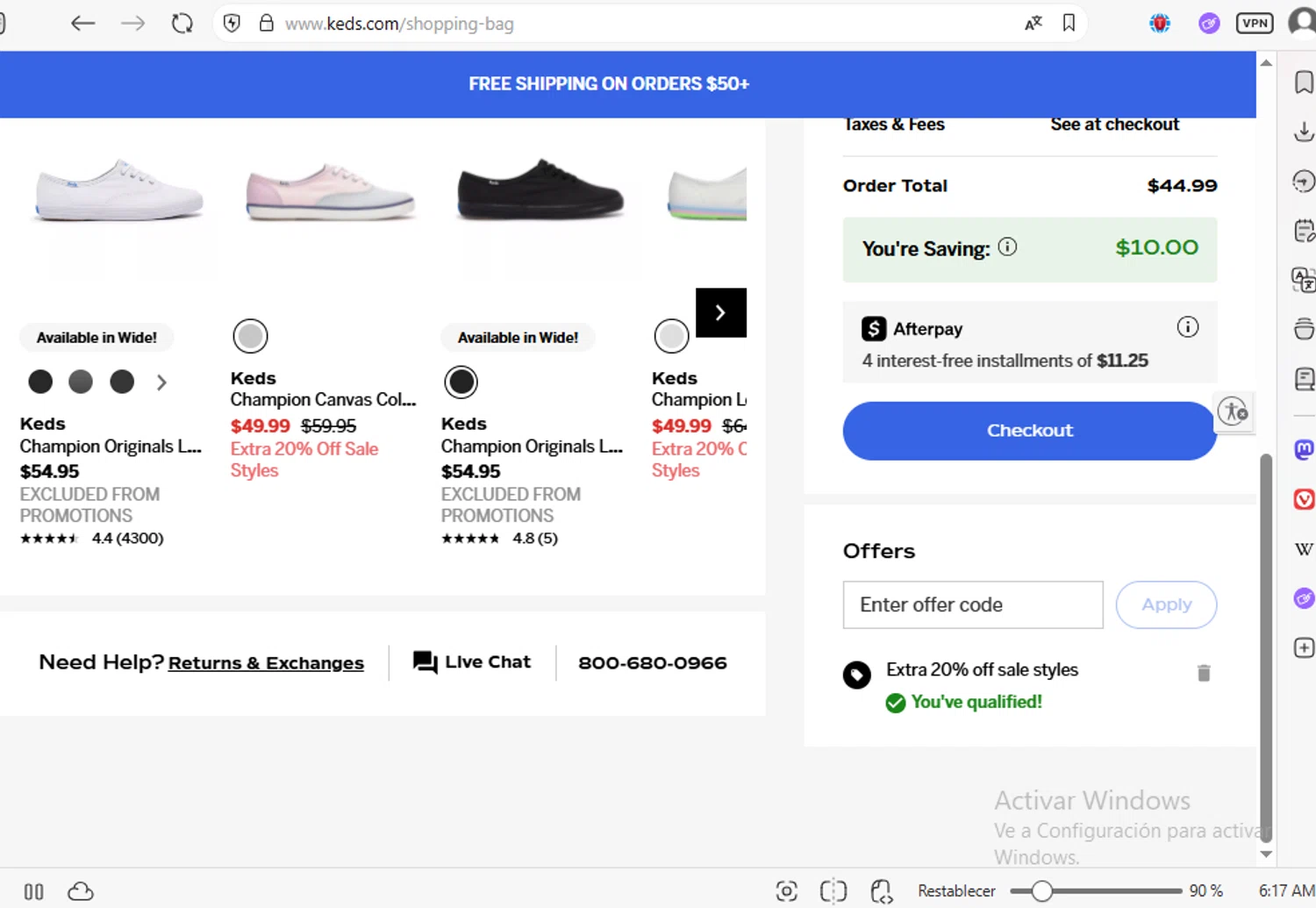Screen dimensions: 1316x908
Task: Apply the entered offer code
Action: pos(1165,604)
